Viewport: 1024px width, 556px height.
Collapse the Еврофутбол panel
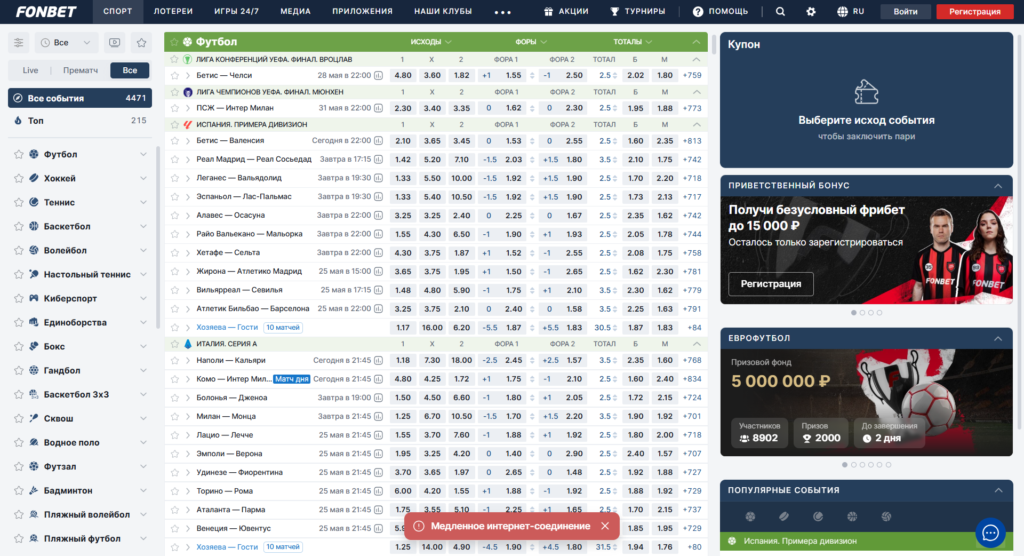[x=998, y=338]
